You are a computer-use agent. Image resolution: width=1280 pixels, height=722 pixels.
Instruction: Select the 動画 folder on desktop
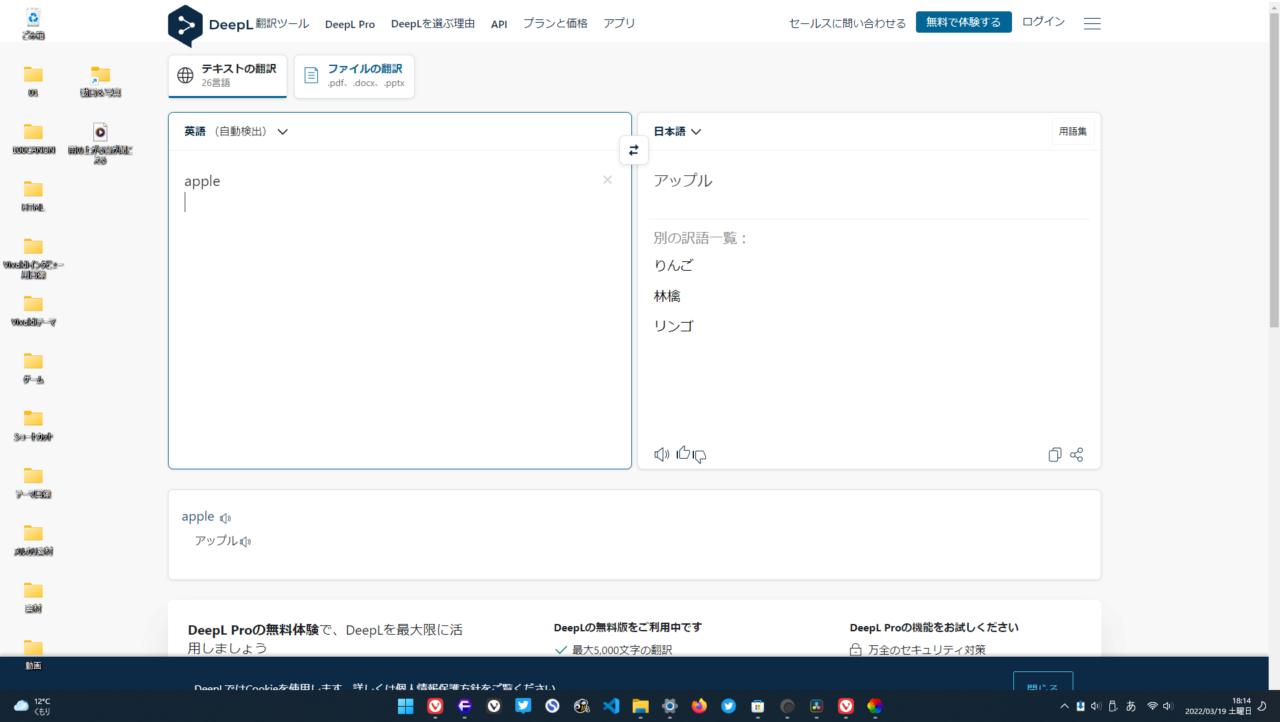tap(34, 655)
